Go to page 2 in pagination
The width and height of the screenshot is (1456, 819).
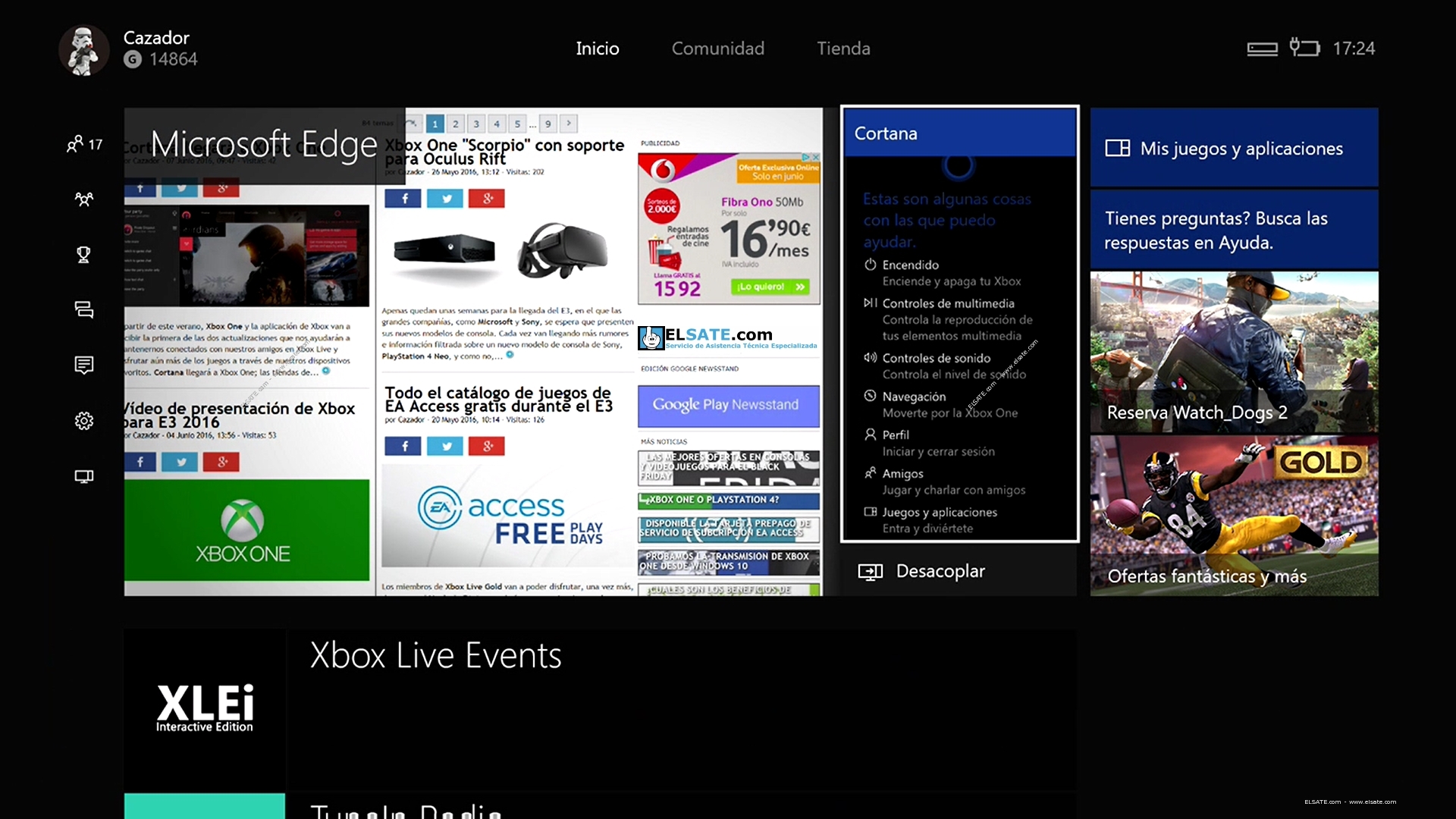click(456, 124)
